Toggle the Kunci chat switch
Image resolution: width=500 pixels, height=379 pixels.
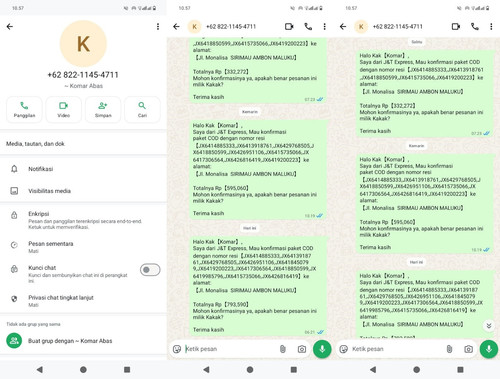[x=150, y=270]
